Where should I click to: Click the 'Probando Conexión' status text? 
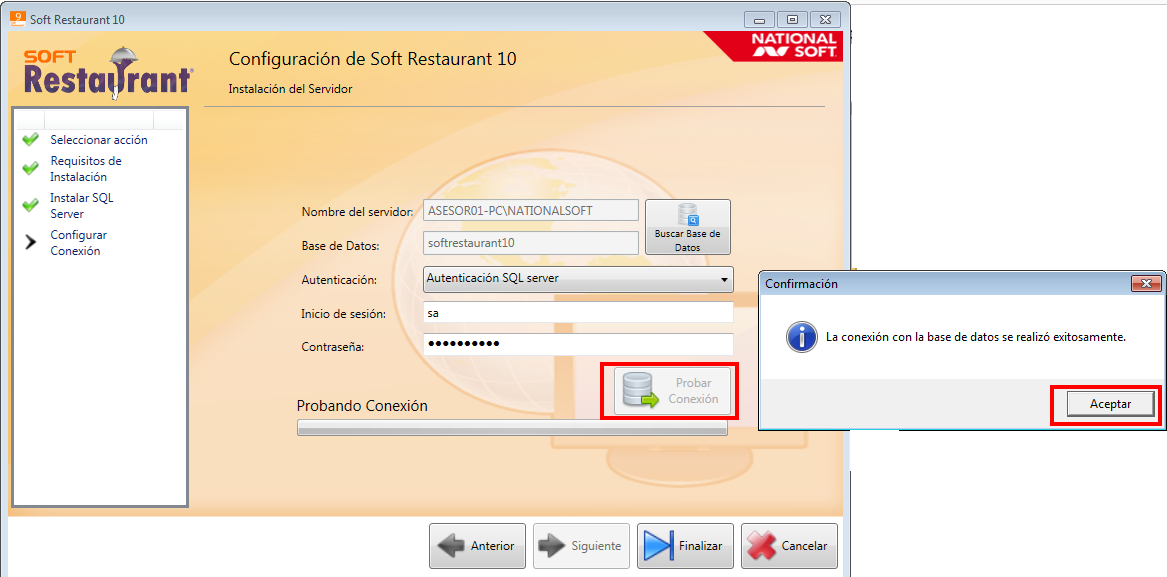[362, 406]
